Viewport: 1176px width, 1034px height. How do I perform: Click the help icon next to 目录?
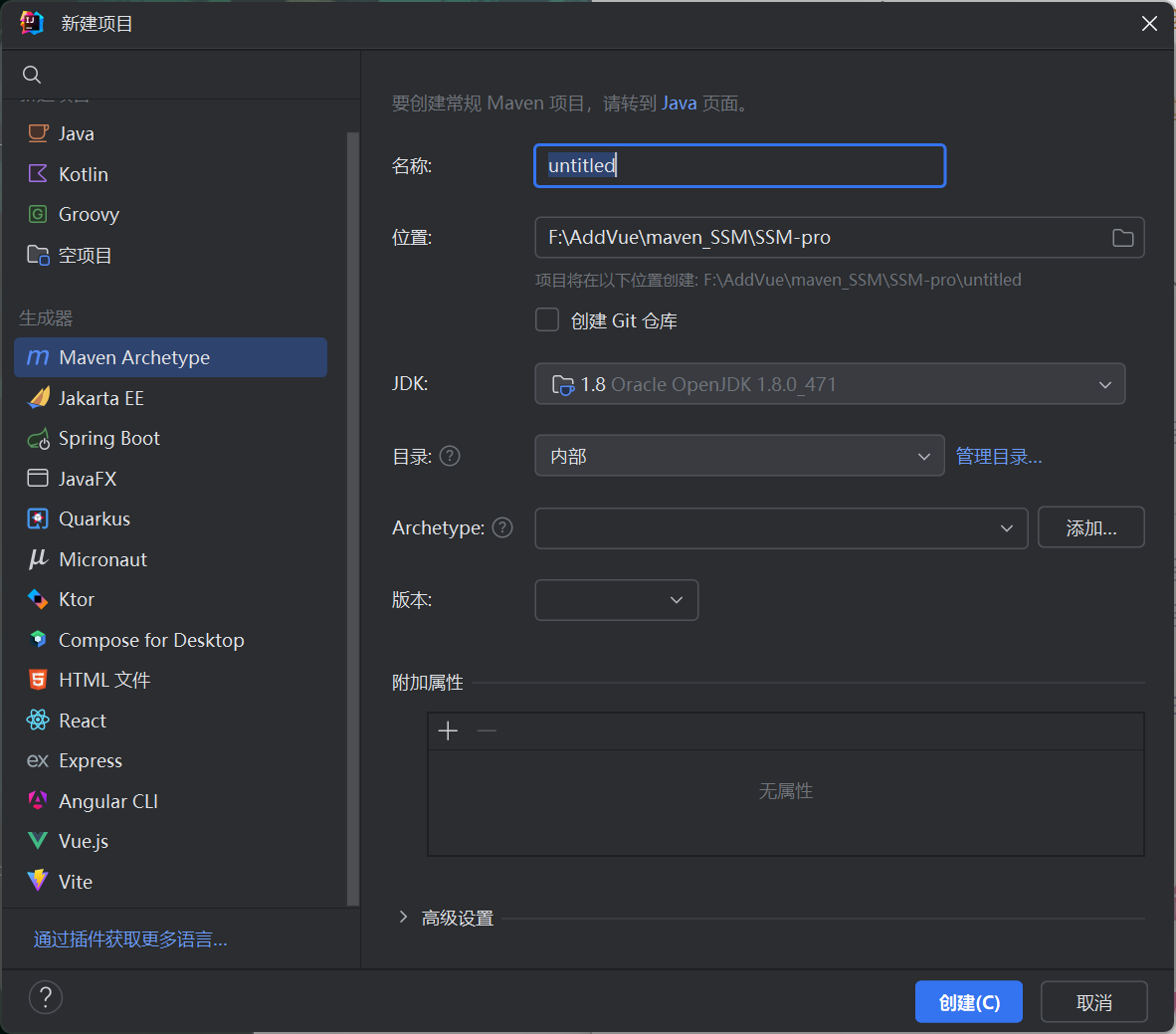click(x=450, y=456)
